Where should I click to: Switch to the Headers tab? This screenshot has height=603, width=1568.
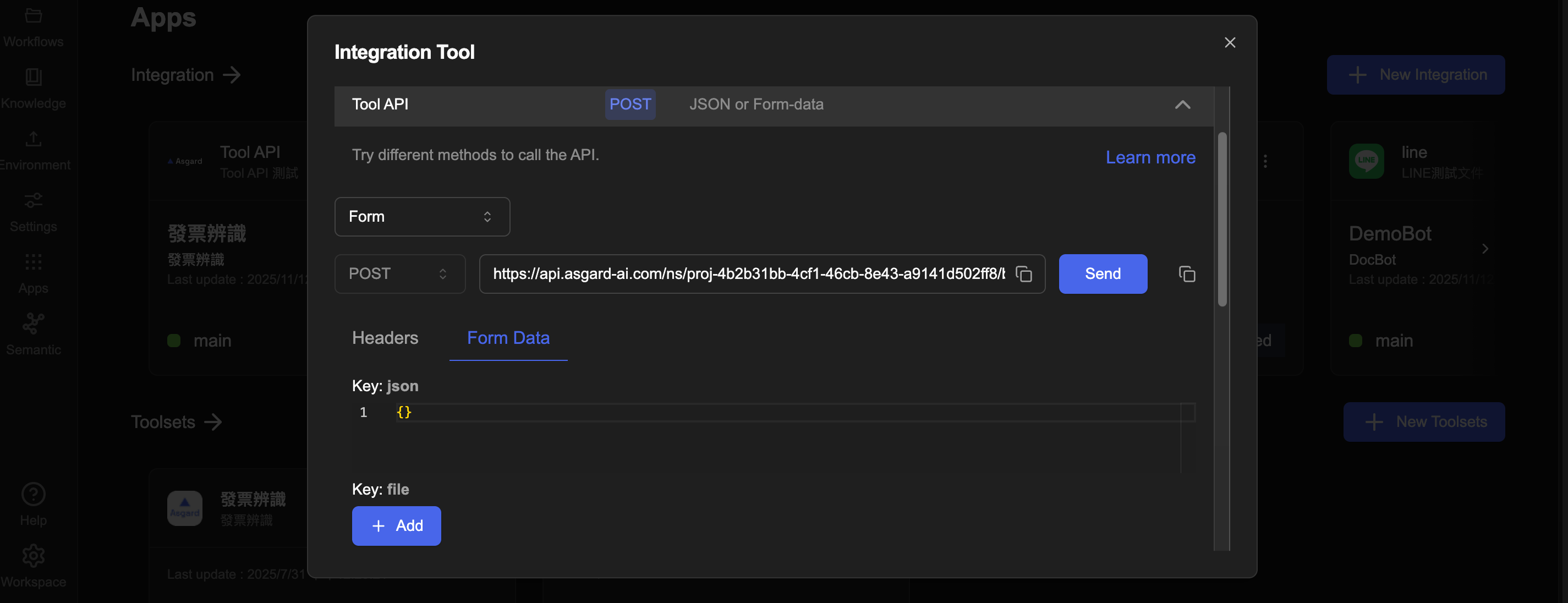point(385,338)
